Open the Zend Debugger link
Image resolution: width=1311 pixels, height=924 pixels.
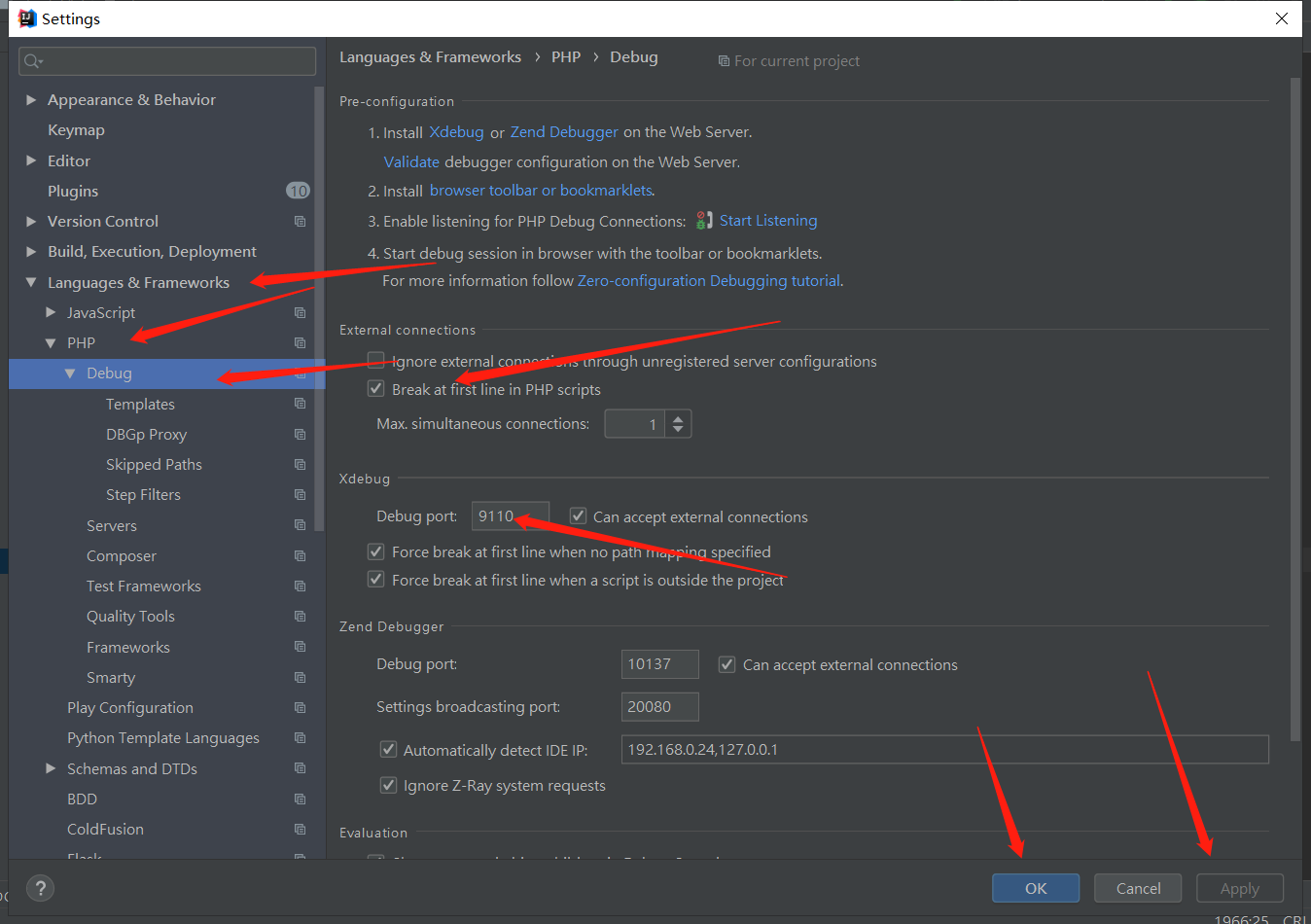[x=564, y=131]
